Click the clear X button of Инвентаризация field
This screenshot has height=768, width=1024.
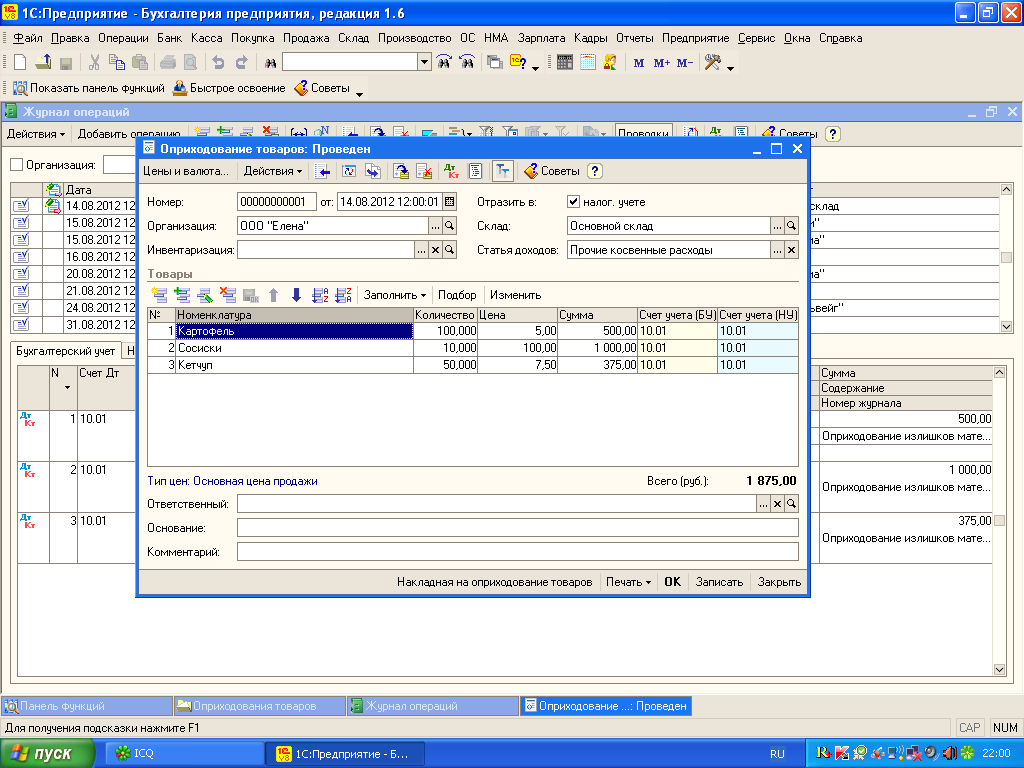(x=436, y=250)
